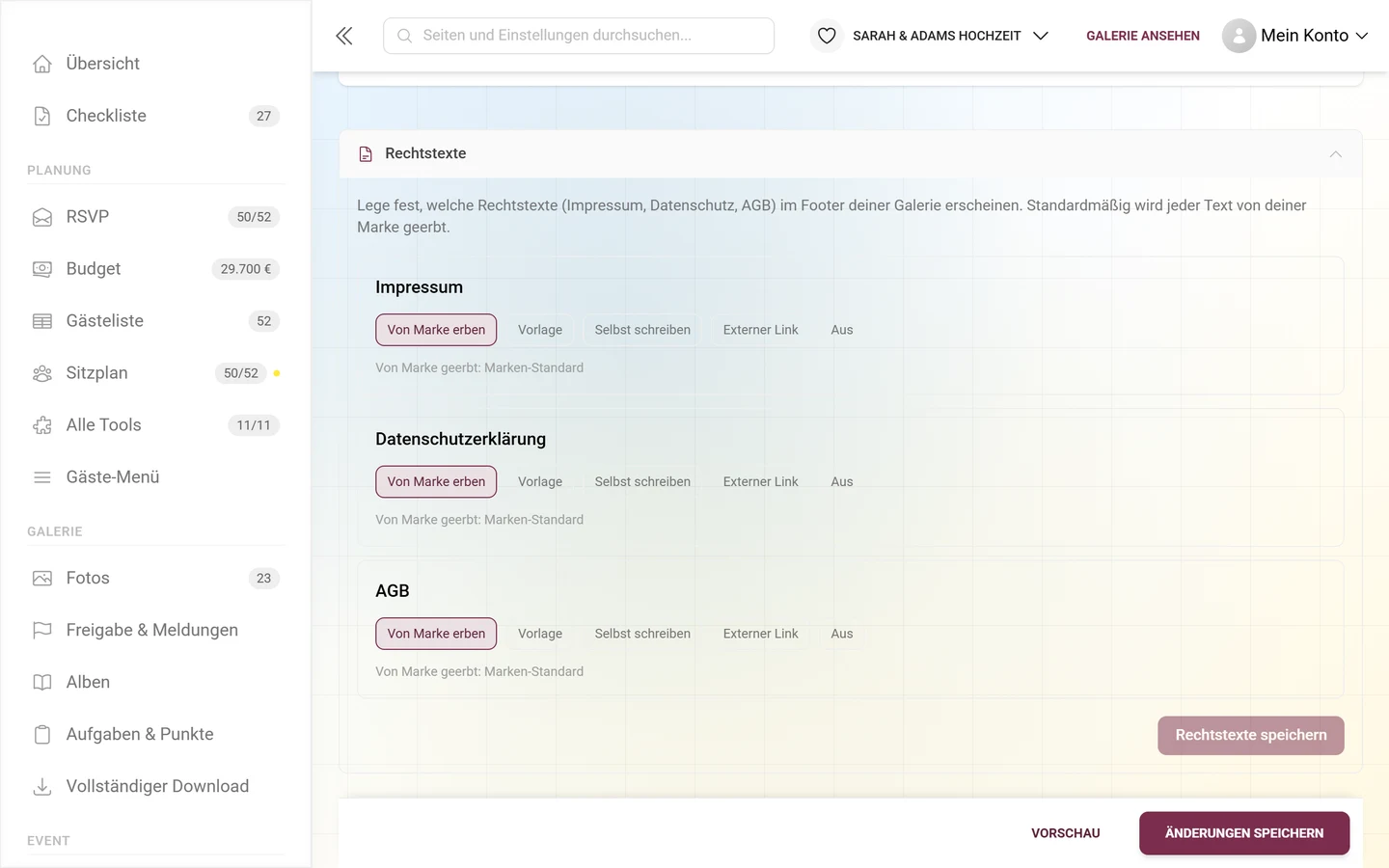Screen dimensions: 1389x868
Task: Click Rechtstexte speichern button
Action: [x=1251, y=736]
